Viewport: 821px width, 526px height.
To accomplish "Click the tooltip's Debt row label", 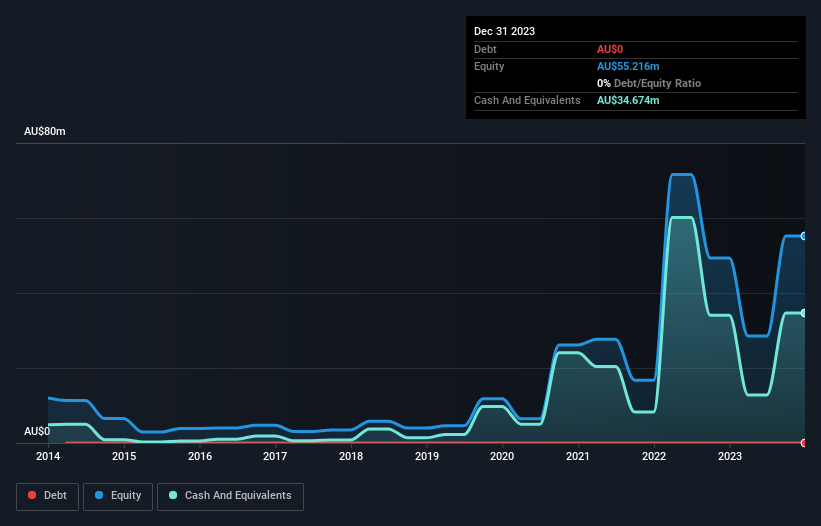I will point(485,49).
